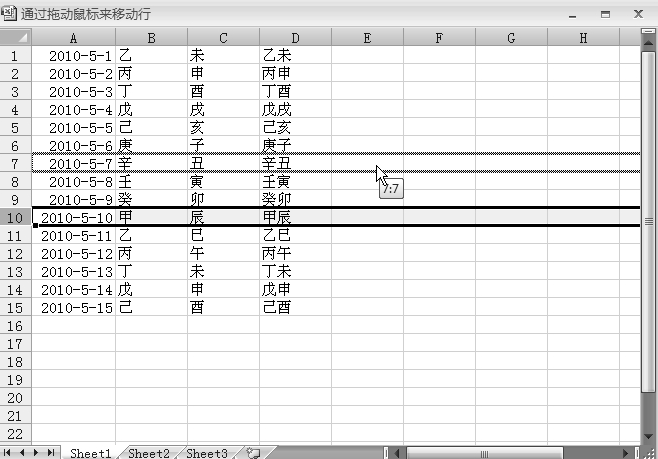Viewport: 658px width, 459px height.
Task: Click the vertical split box above scrollbar
Action: pos(648,31)
